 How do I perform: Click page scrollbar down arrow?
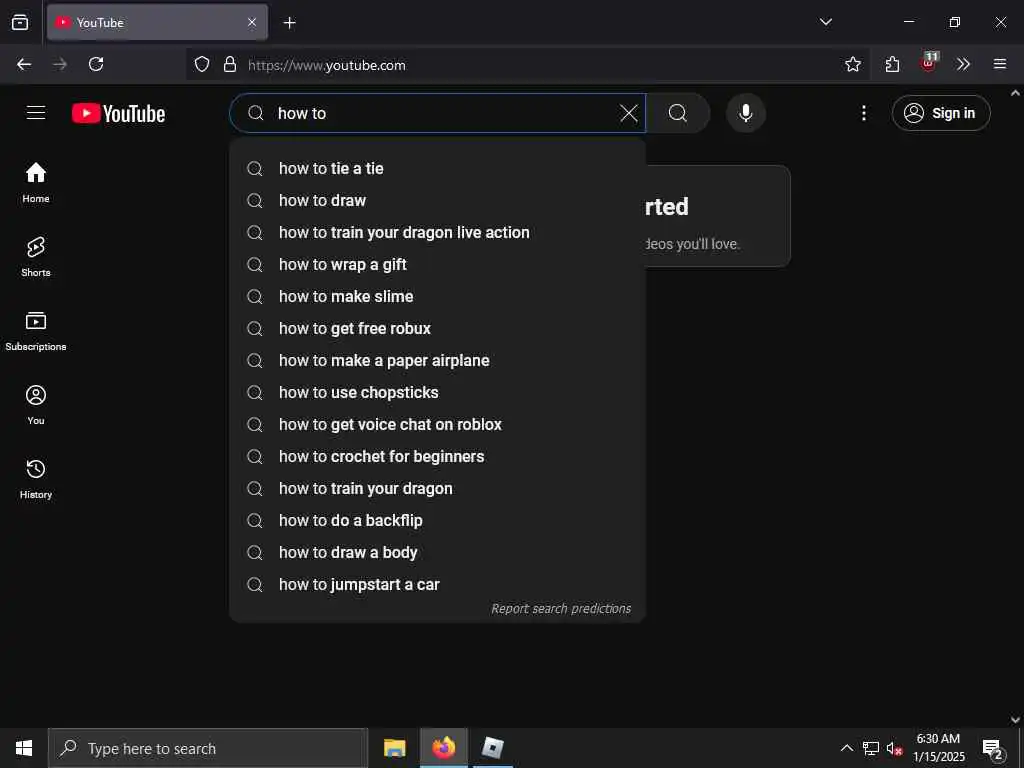click(1015, 719)
